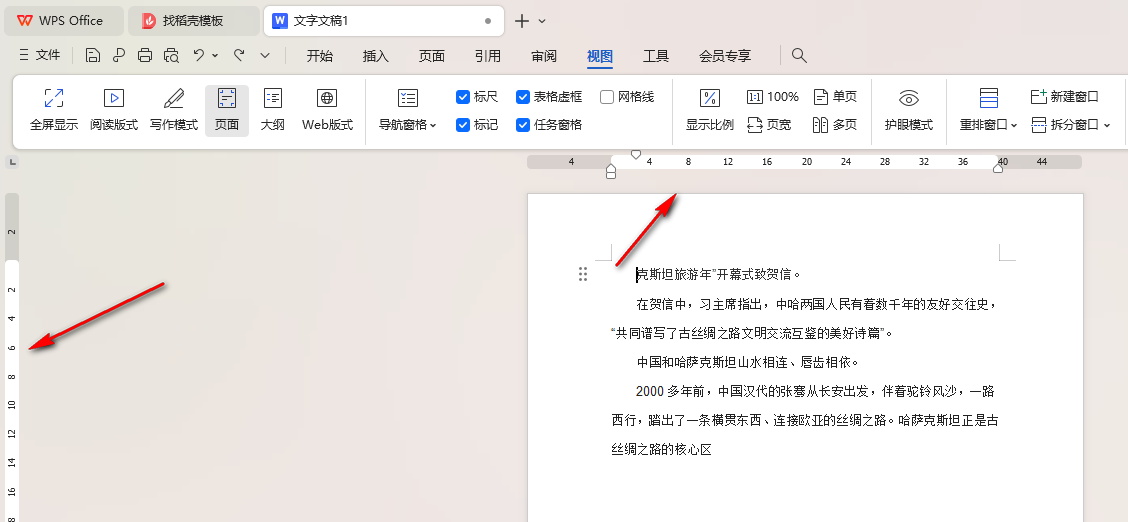Select the 文字文稿1 document tab
This screenshot has height=522, width=1128.
[x=384, y=21]
